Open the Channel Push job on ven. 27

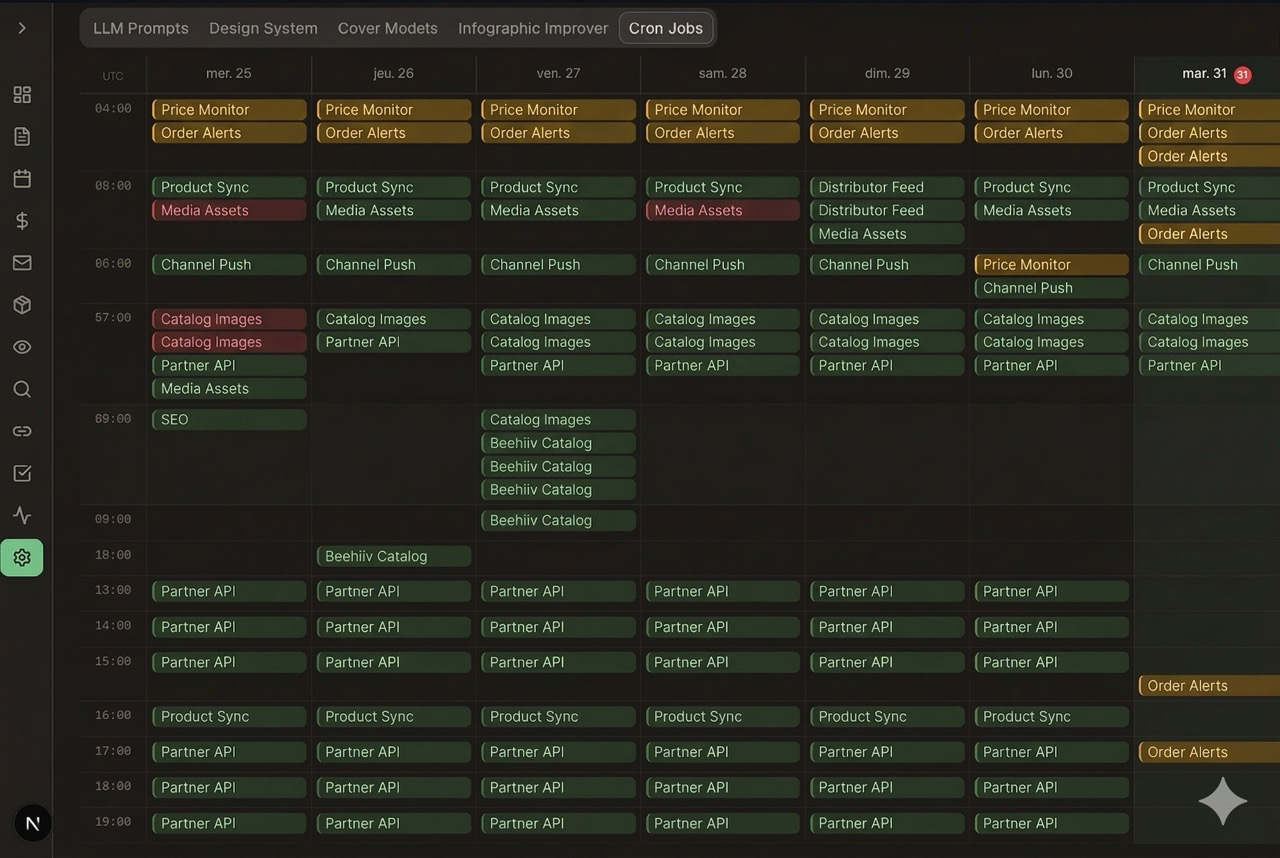(558, 265)
